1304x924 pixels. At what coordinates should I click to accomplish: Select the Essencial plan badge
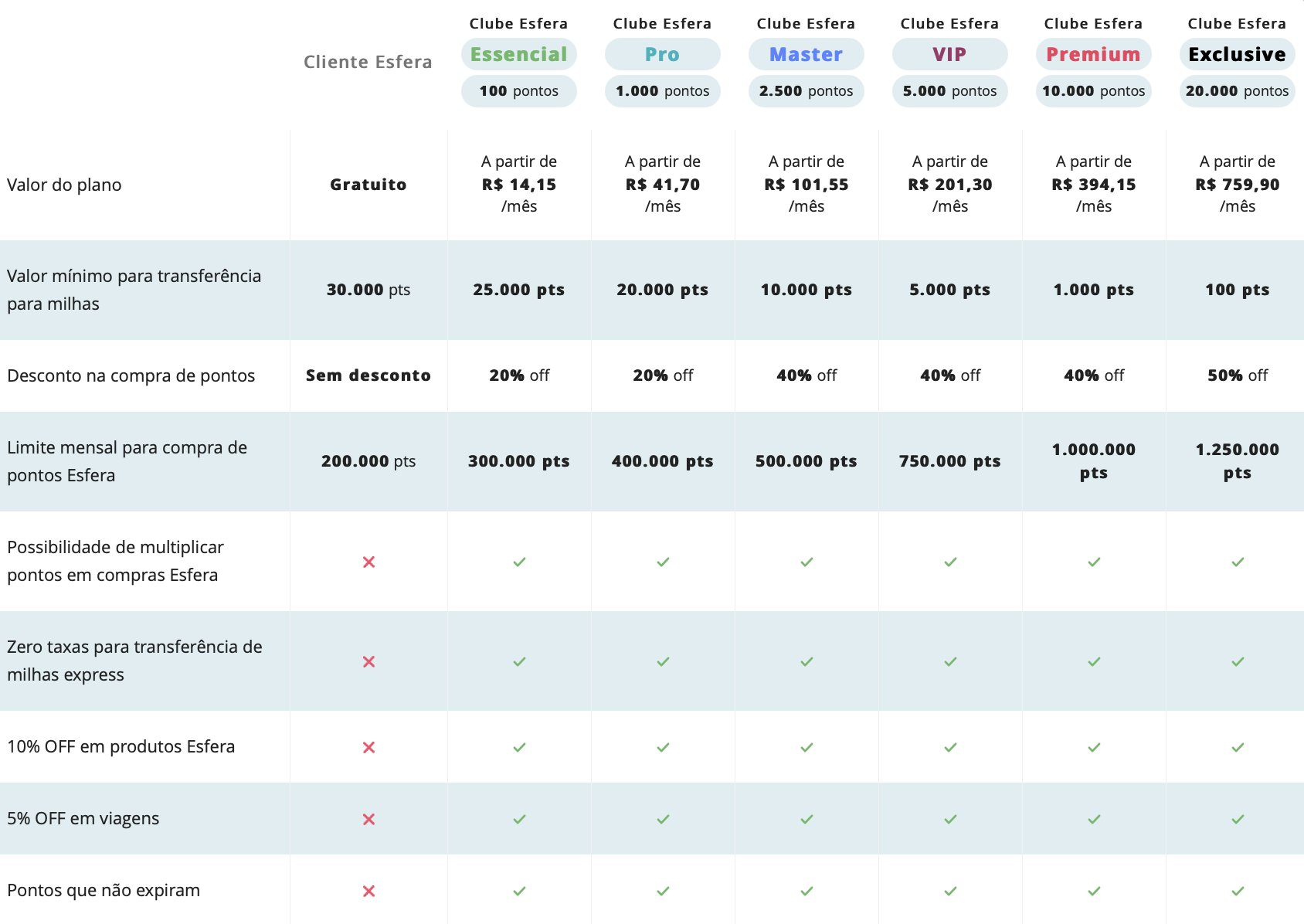(519, 54)
